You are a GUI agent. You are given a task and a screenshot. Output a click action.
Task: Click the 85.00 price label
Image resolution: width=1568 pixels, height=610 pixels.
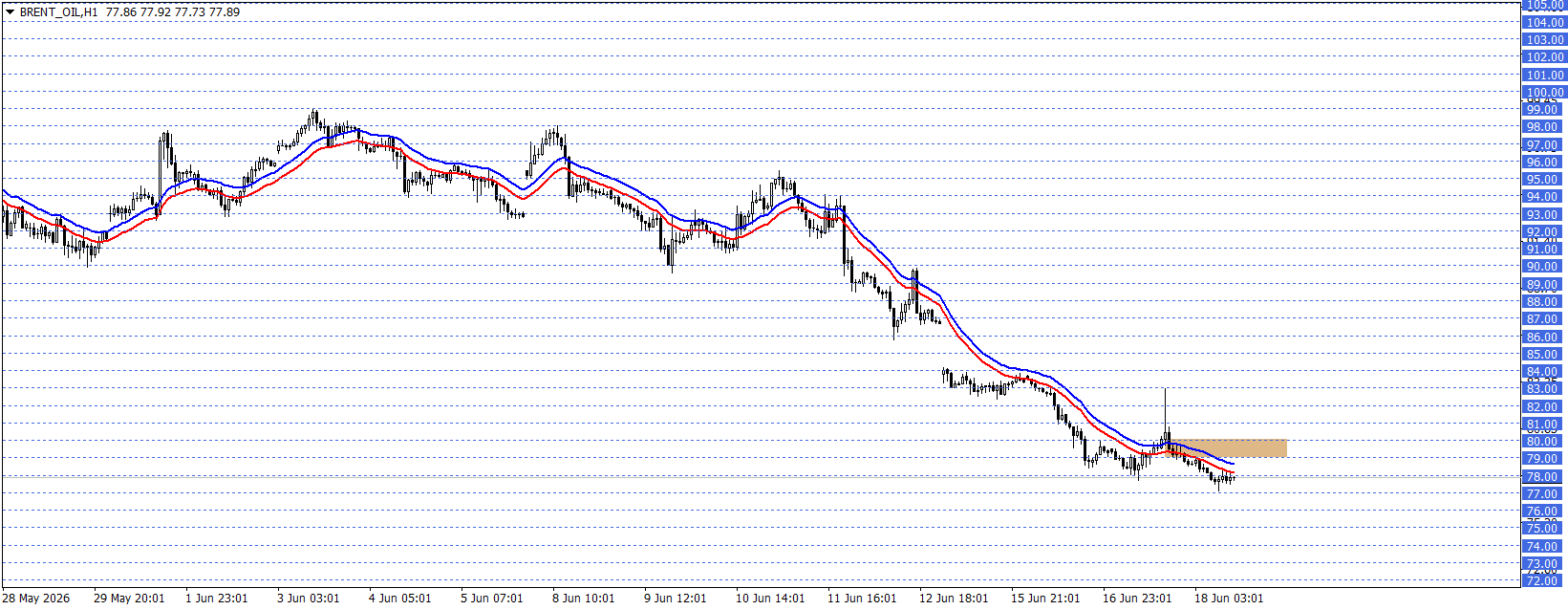1544,355
